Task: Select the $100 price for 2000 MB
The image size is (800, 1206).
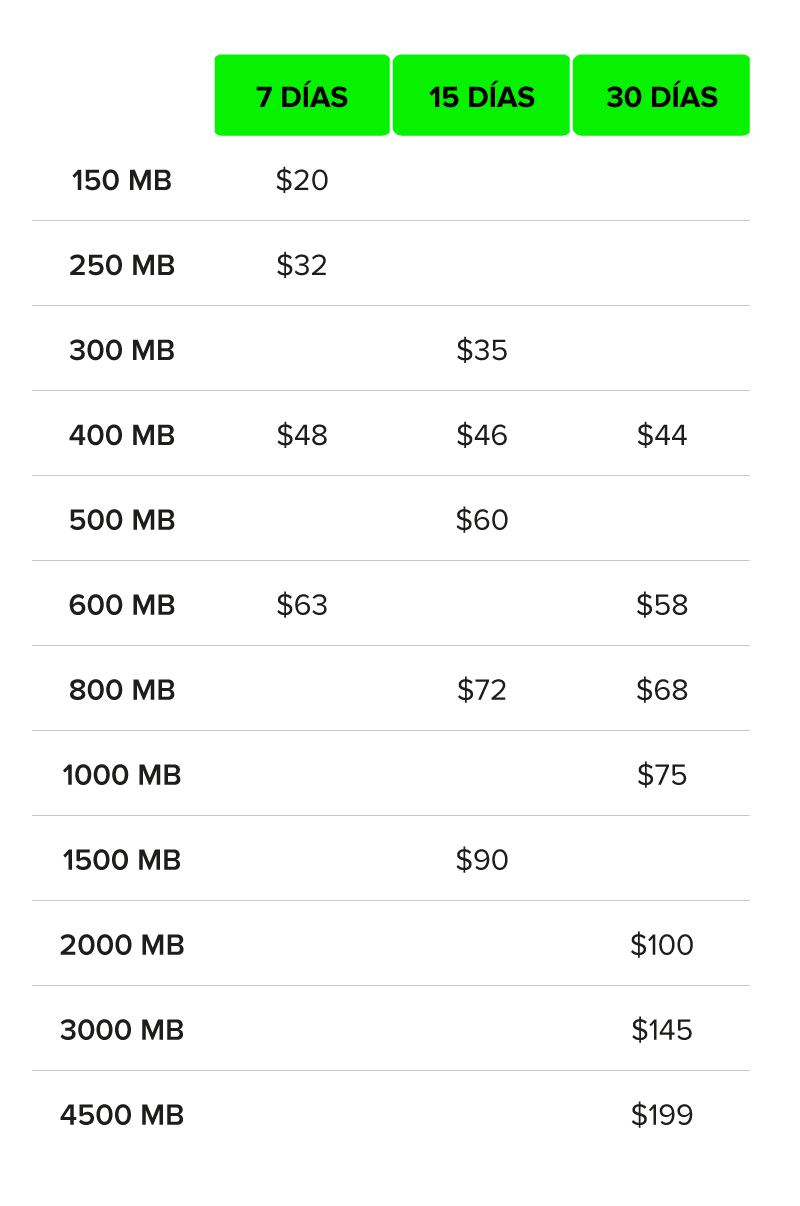Action: 662,946
